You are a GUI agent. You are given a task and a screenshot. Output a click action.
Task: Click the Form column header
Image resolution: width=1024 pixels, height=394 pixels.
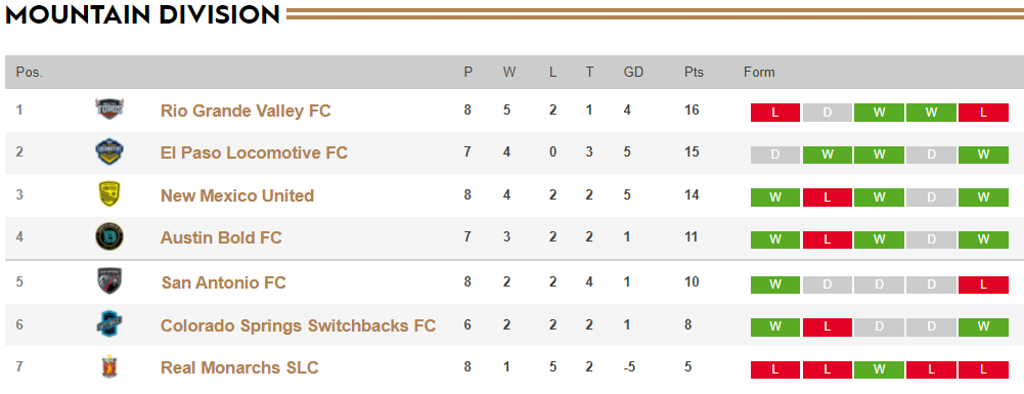[759, 73]
